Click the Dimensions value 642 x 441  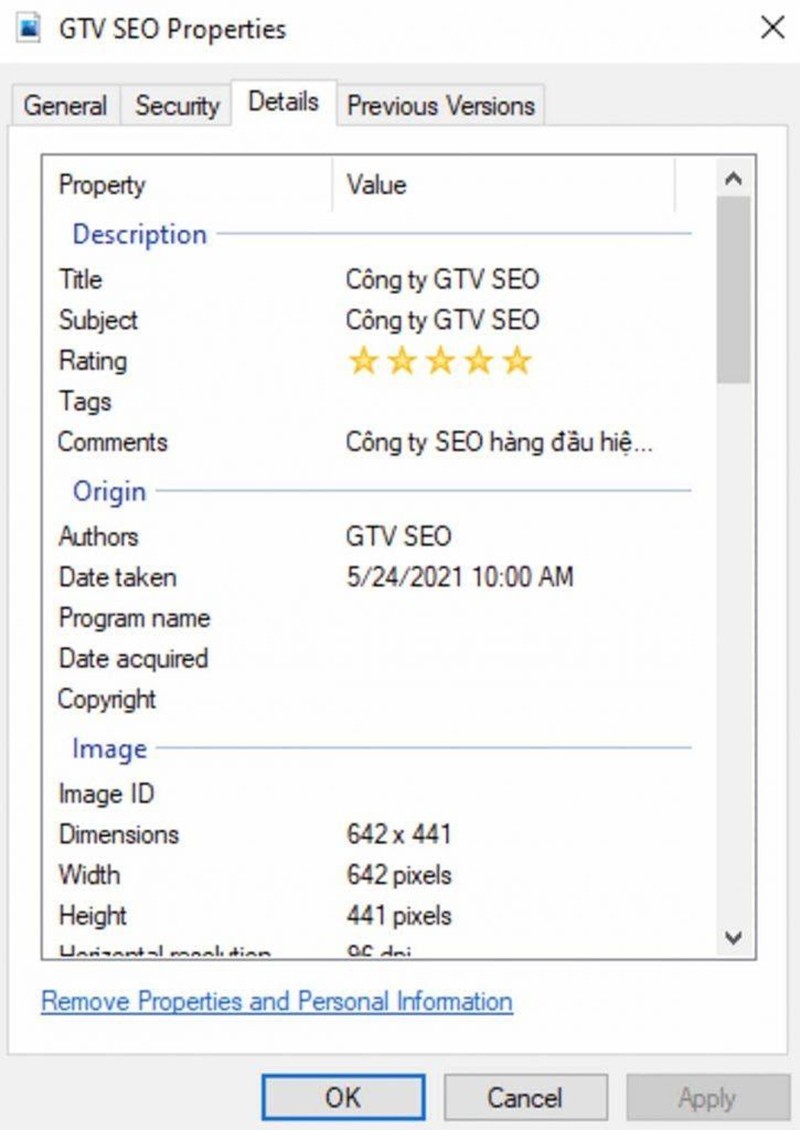[399, 834]
